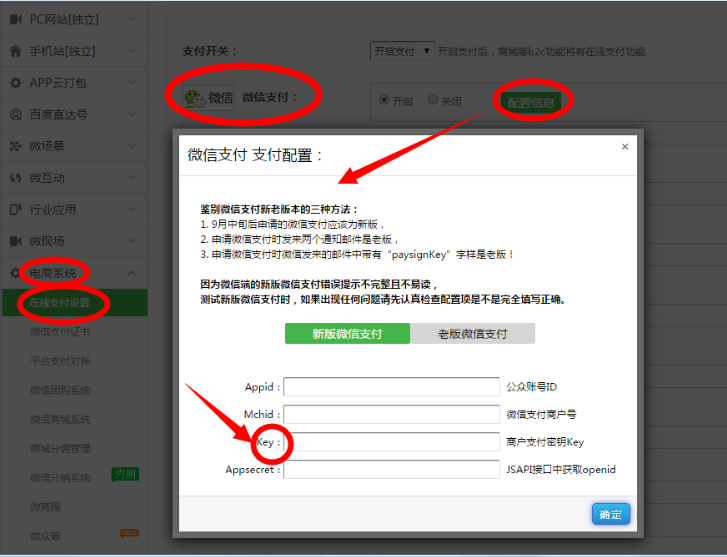Click the WeChat logo beside 微信支付
This screenshot has height=557, width=727.
193,97
